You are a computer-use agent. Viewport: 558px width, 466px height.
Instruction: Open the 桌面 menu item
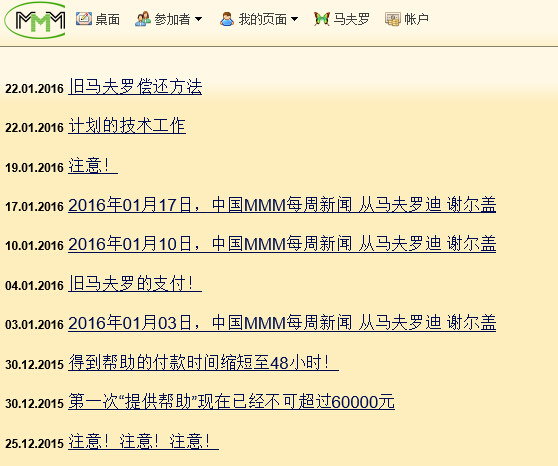pyautogui.click(x=108, y=19)
